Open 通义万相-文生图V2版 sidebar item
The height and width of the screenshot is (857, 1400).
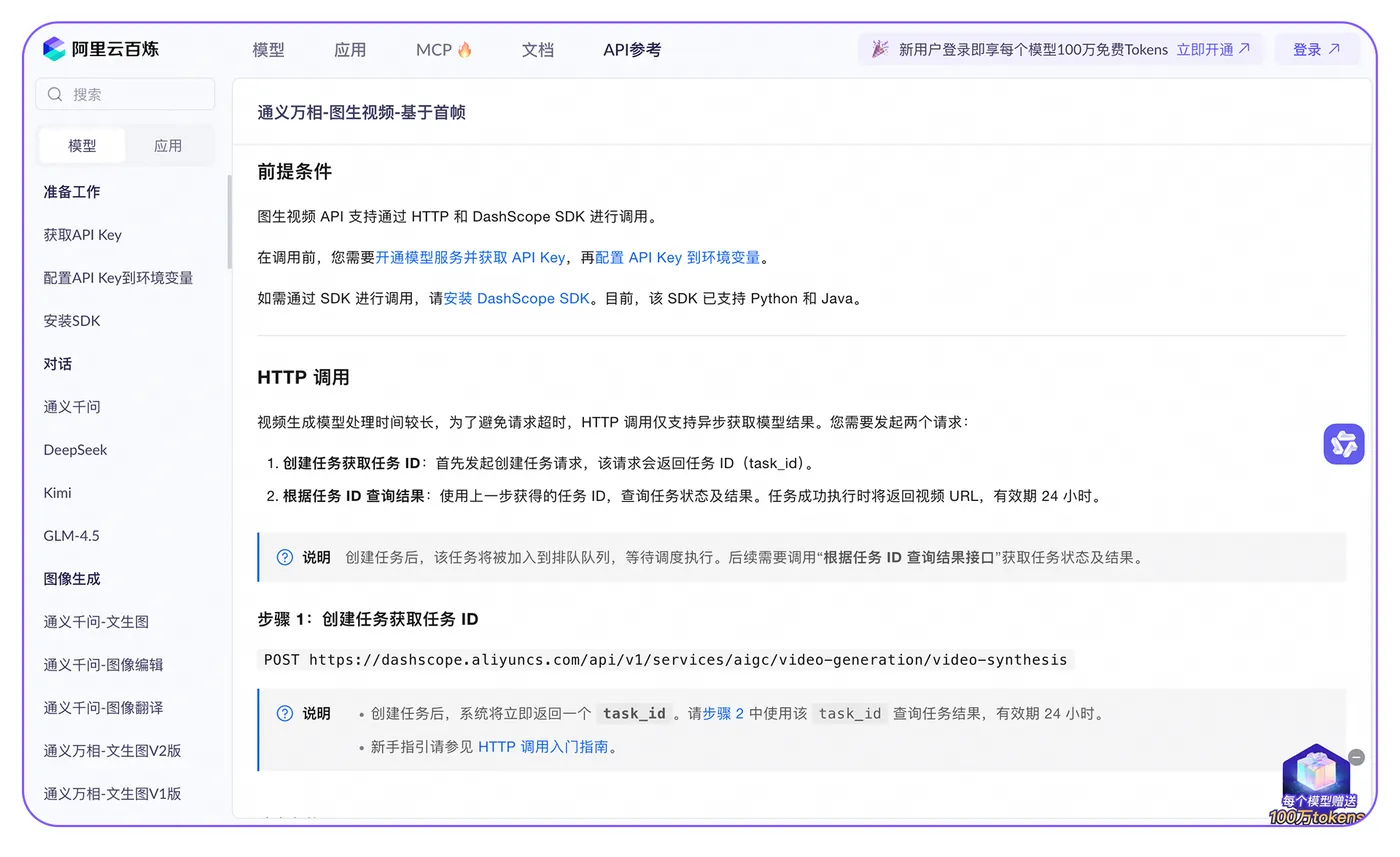112,751
